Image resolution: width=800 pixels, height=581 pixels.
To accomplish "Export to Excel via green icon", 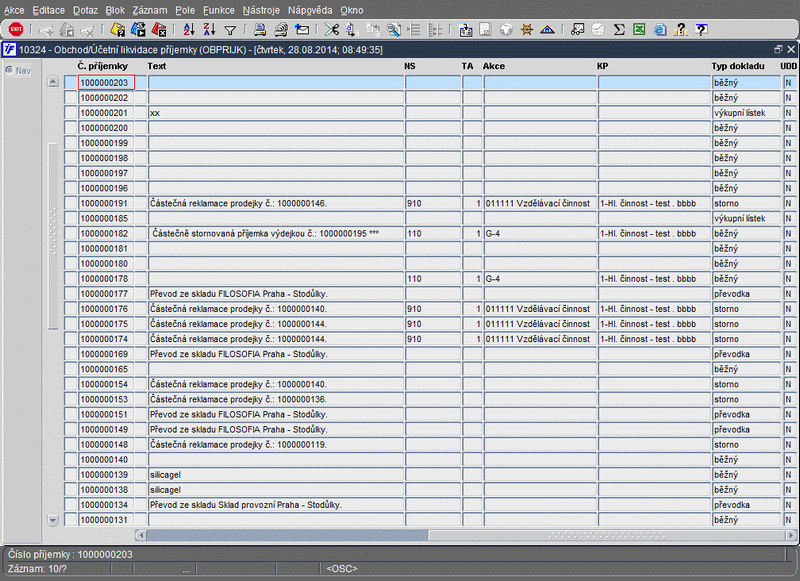I will coord(639,30).
